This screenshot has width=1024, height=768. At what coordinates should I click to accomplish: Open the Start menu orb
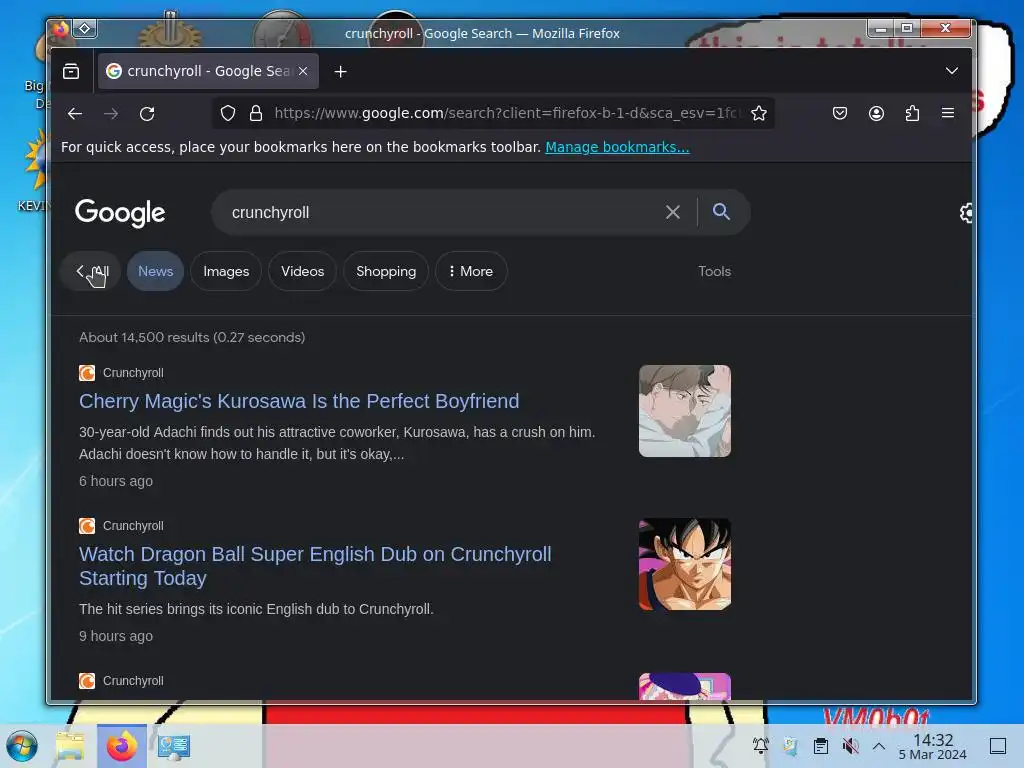[x=22, y=746]
